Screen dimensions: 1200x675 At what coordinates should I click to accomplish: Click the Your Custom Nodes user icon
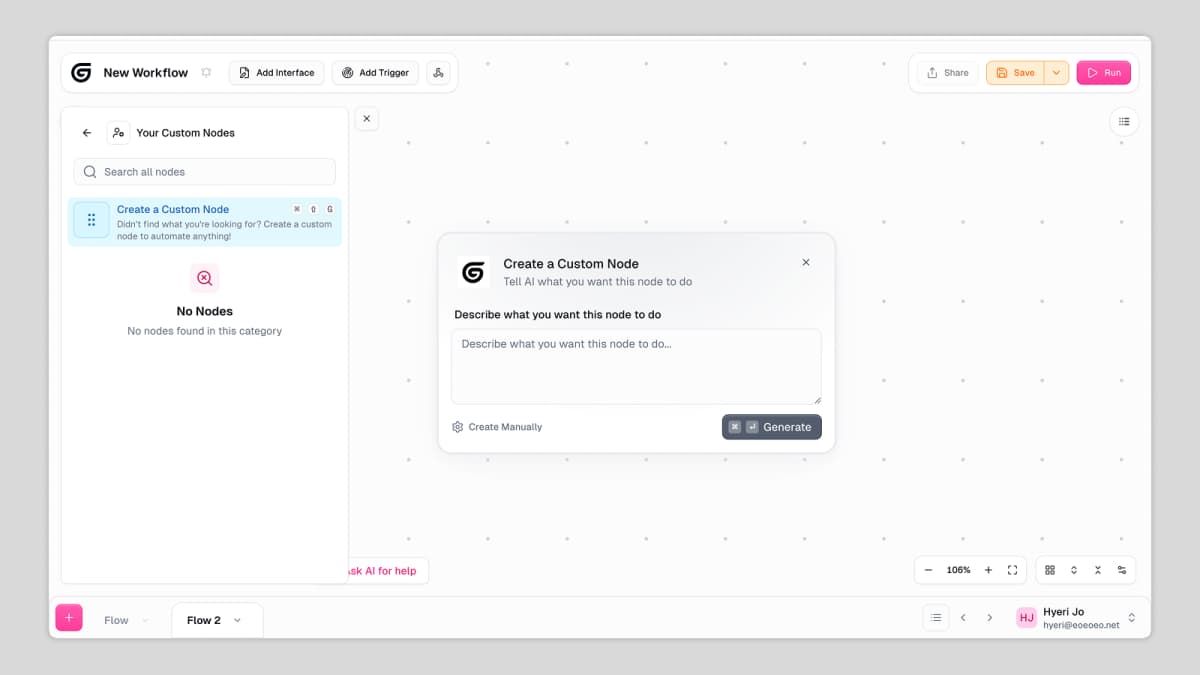pos(118,132)
